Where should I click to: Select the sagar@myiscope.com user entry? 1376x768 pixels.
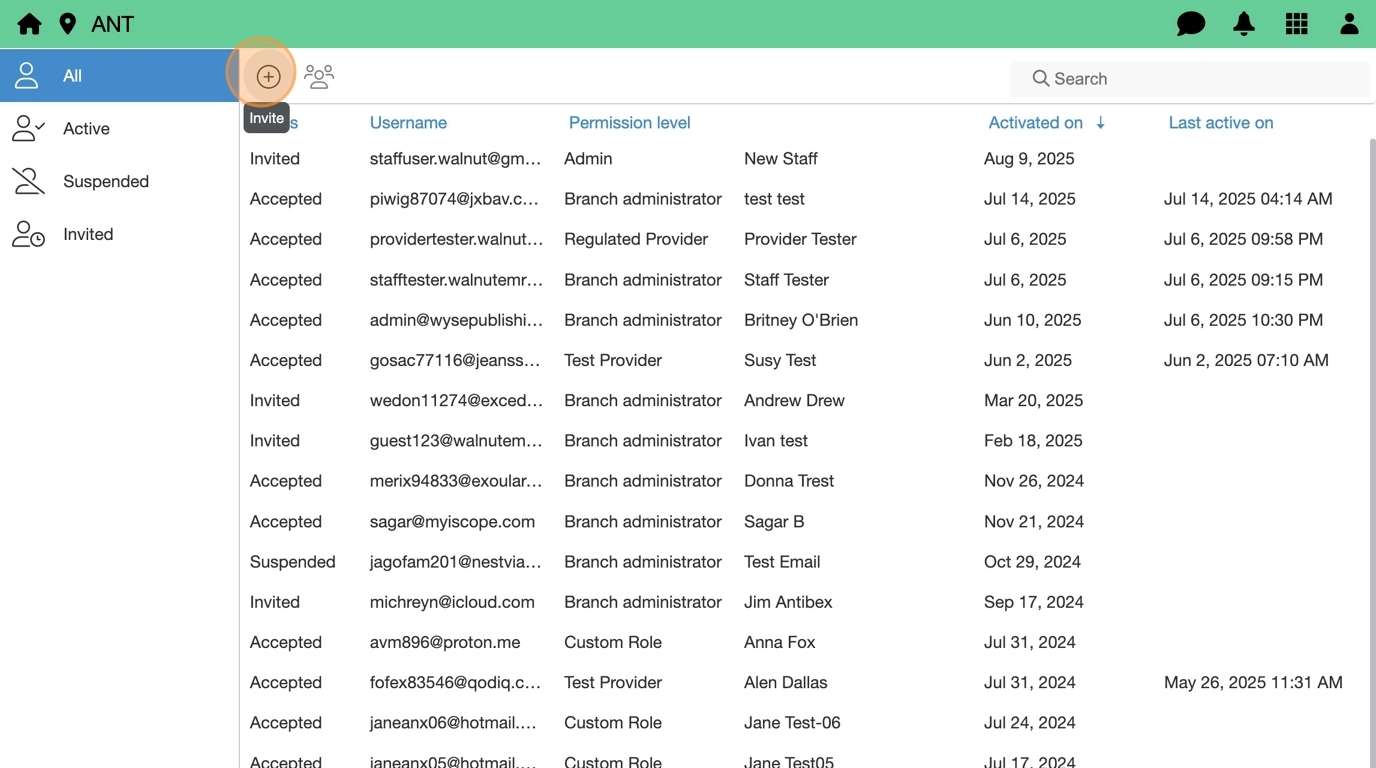click(x=452, y=522)
